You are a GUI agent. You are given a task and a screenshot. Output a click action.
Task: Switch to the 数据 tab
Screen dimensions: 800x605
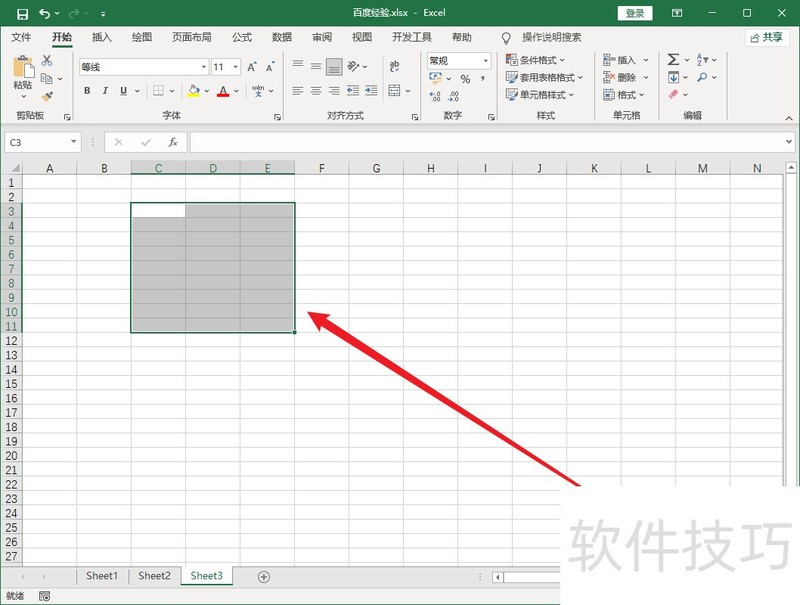click(x=282, y=37)
